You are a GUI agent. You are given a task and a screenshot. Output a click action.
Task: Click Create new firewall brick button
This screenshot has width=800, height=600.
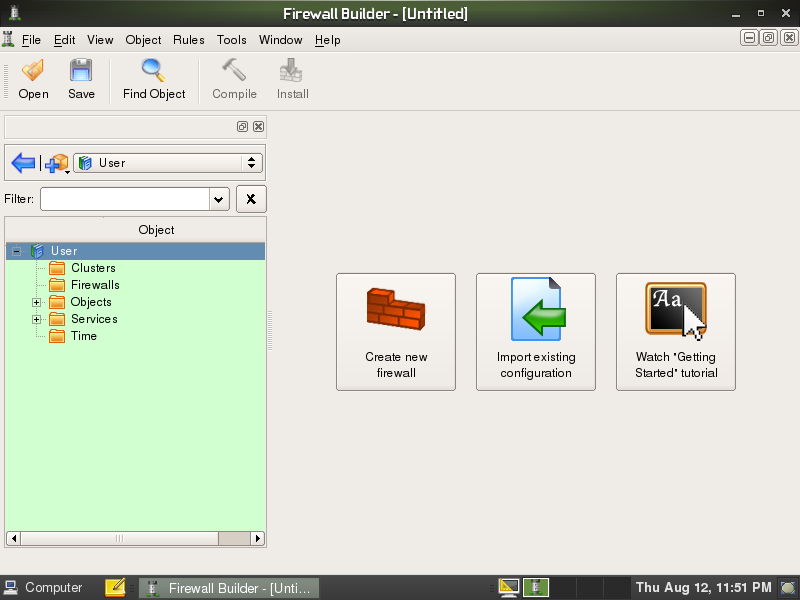click(x=396, y=331)
